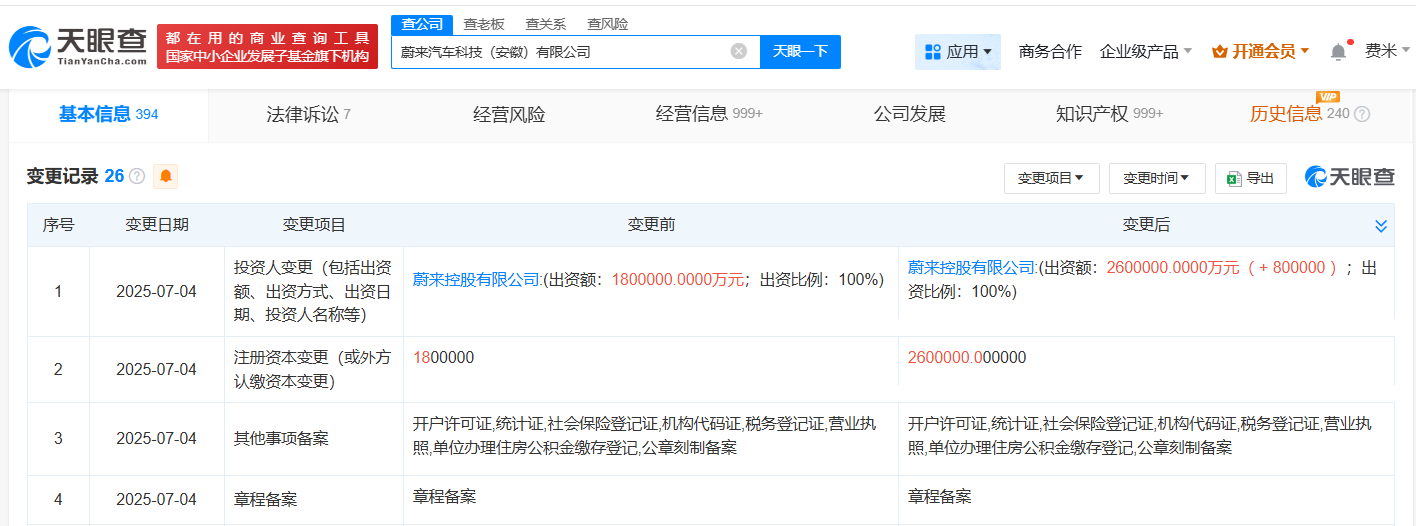Select the 查老板 search tab
The width and height of the screenshot is (1416, 526).
(484, 24)
